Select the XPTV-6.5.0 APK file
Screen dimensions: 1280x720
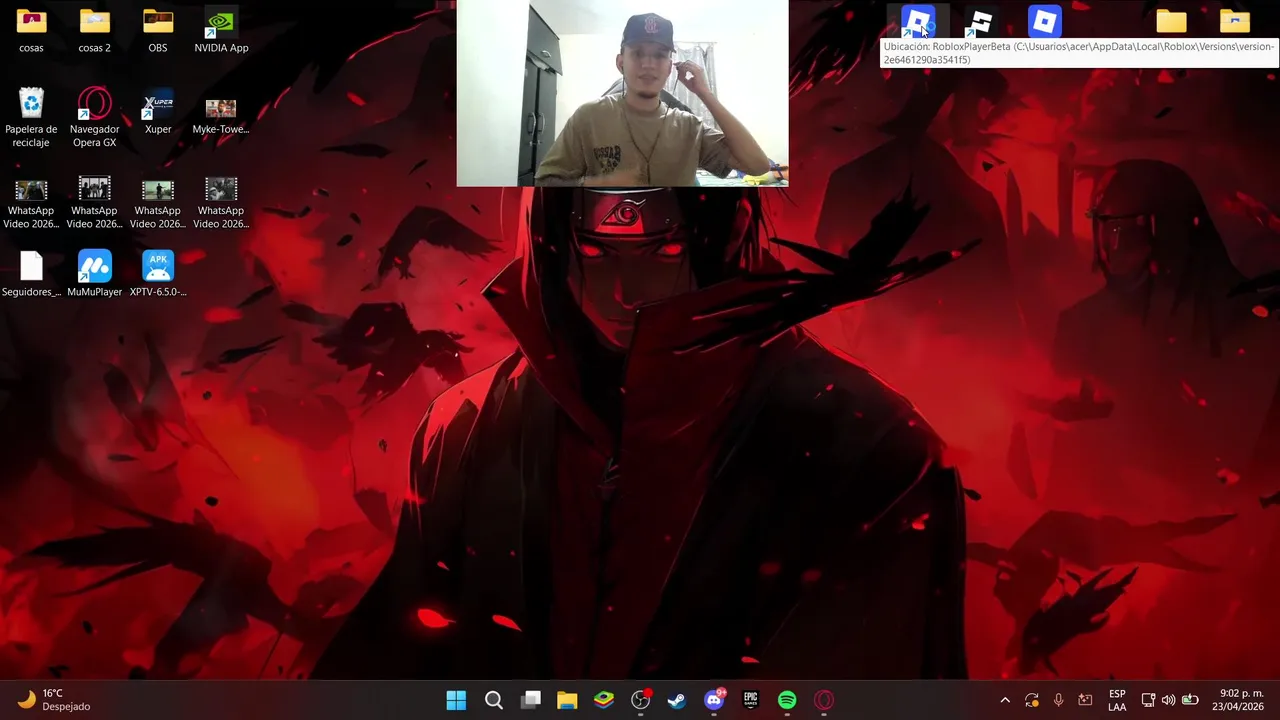158,274
